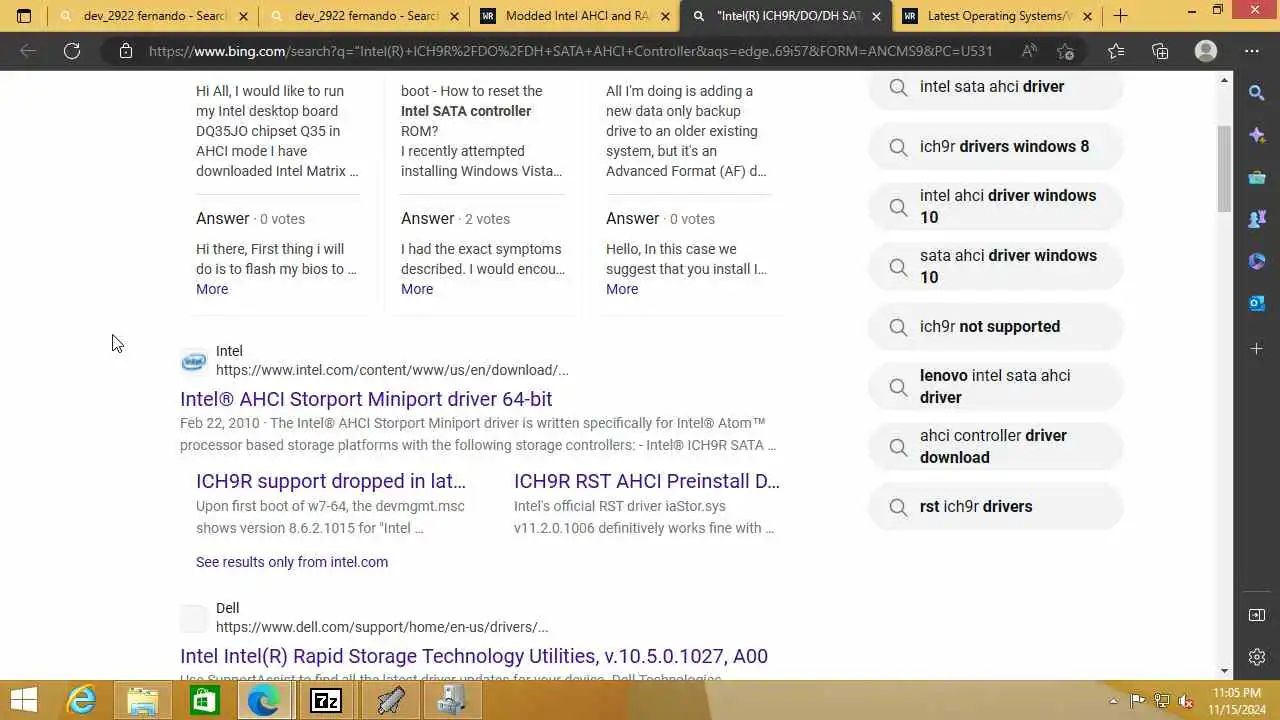Open the sidebar Outlook icon
The width and height of the screenshot is (1280, 720).
click(x=1257, y=303)
